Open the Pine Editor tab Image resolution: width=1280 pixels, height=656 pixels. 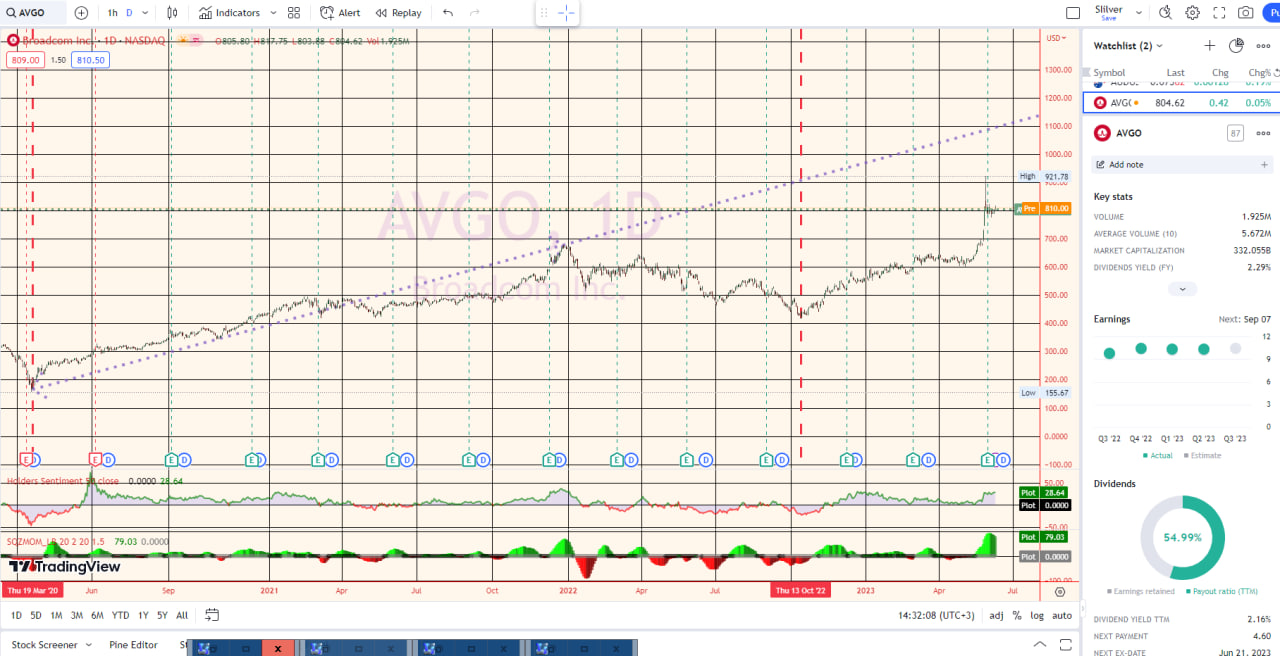coord(134,645)
